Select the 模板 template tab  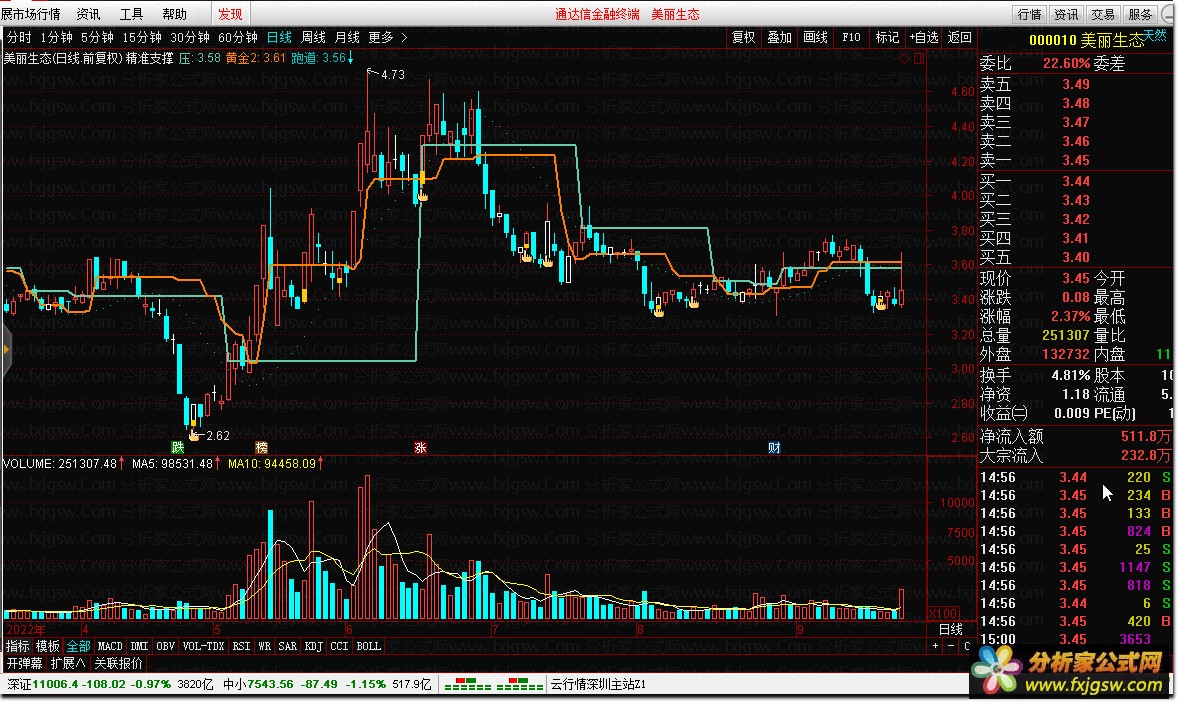[47, 646]
